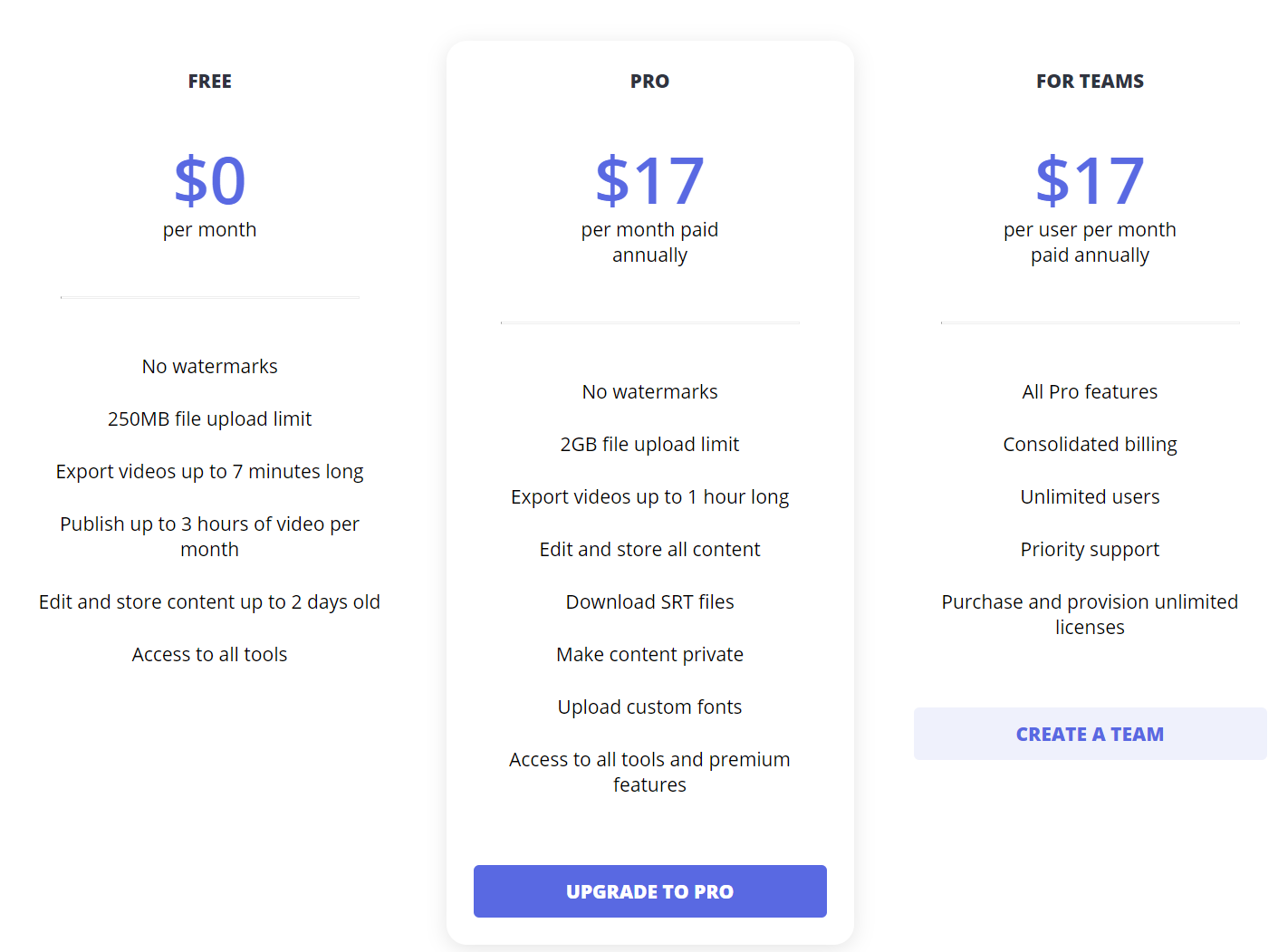Click the Unlimited users feature
Image resolution: width=1278 pixels, height=952 pixels.
point(1090,496)
